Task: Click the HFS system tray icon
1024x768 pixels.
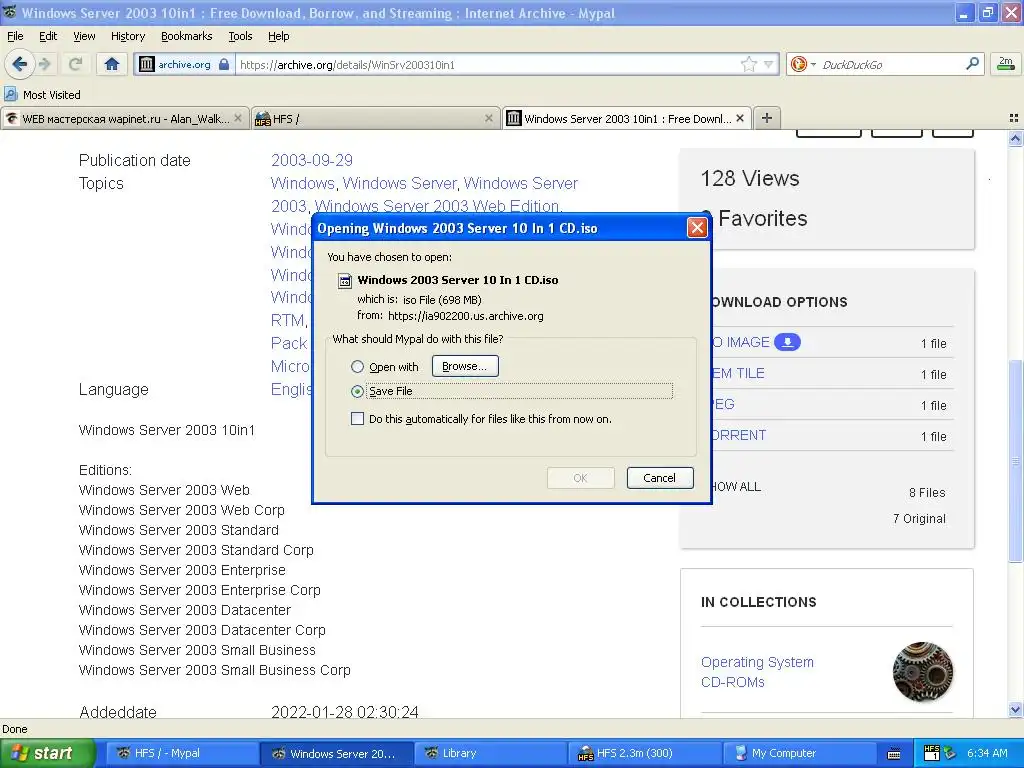Action: coord(932,753)
